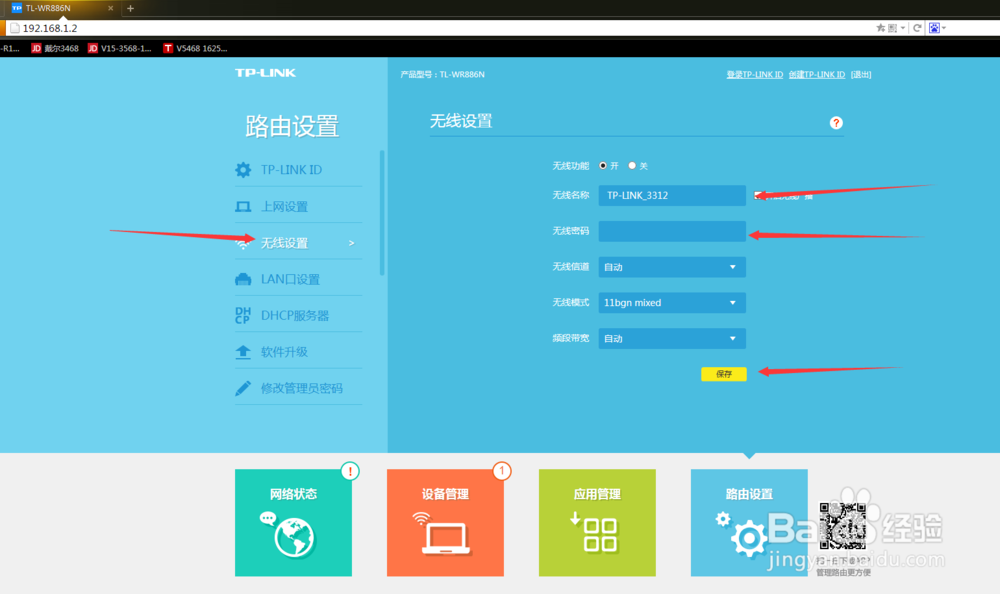Toggle the checkbox right of the 无线名称 field
The image size is (1000, 594).
pyautogui.click(x=758, y=195)
